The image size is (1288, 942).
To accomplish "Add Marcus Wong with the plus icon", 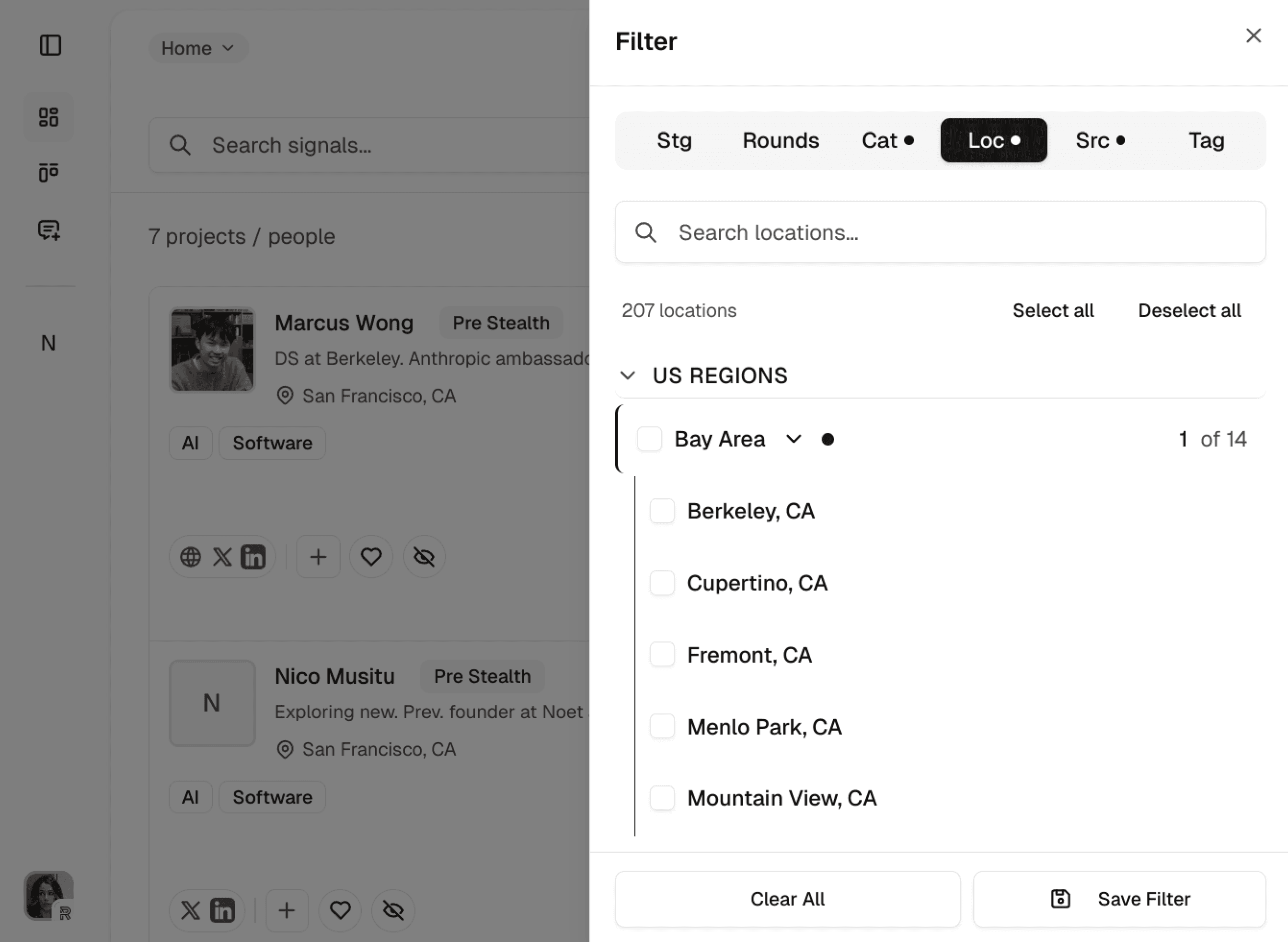I will pos(318,557).
